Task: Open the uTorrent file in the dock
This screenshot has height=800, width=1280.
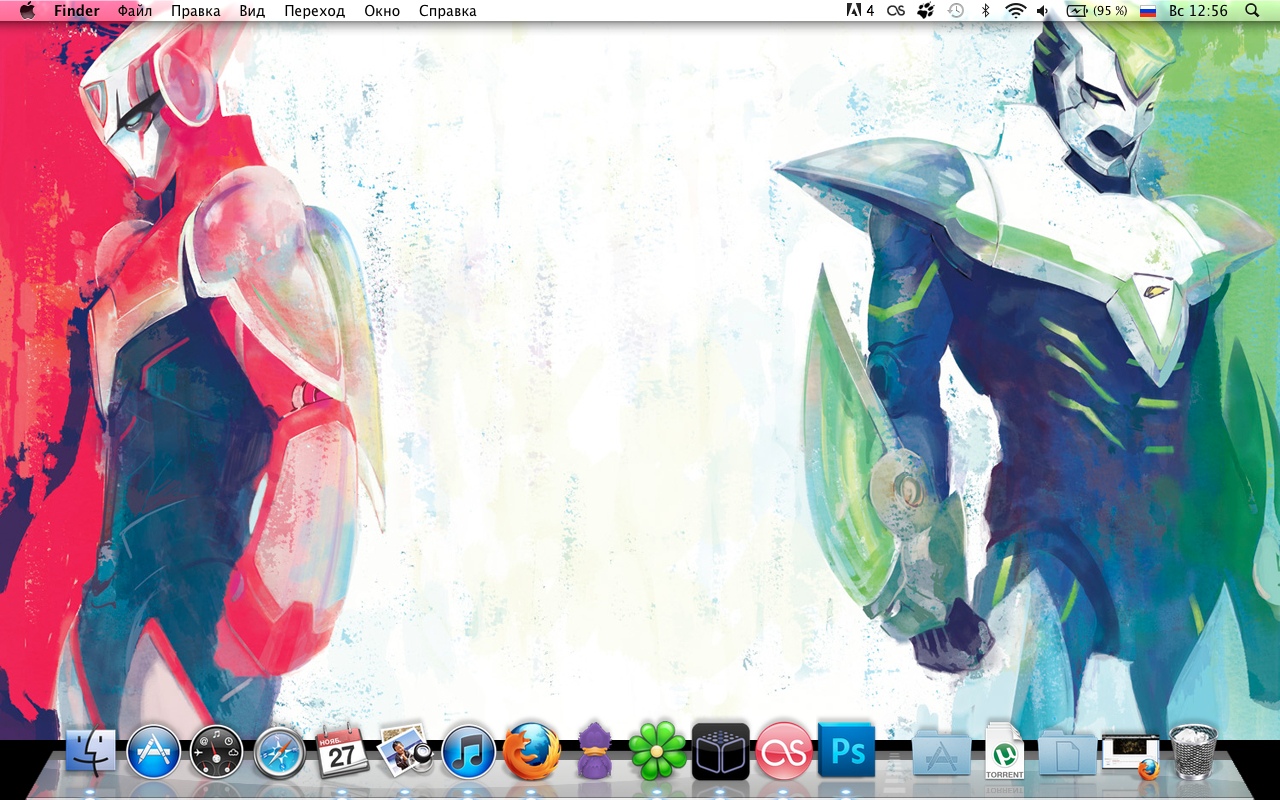Action: pyautogui.click(x=1004, y=752)
